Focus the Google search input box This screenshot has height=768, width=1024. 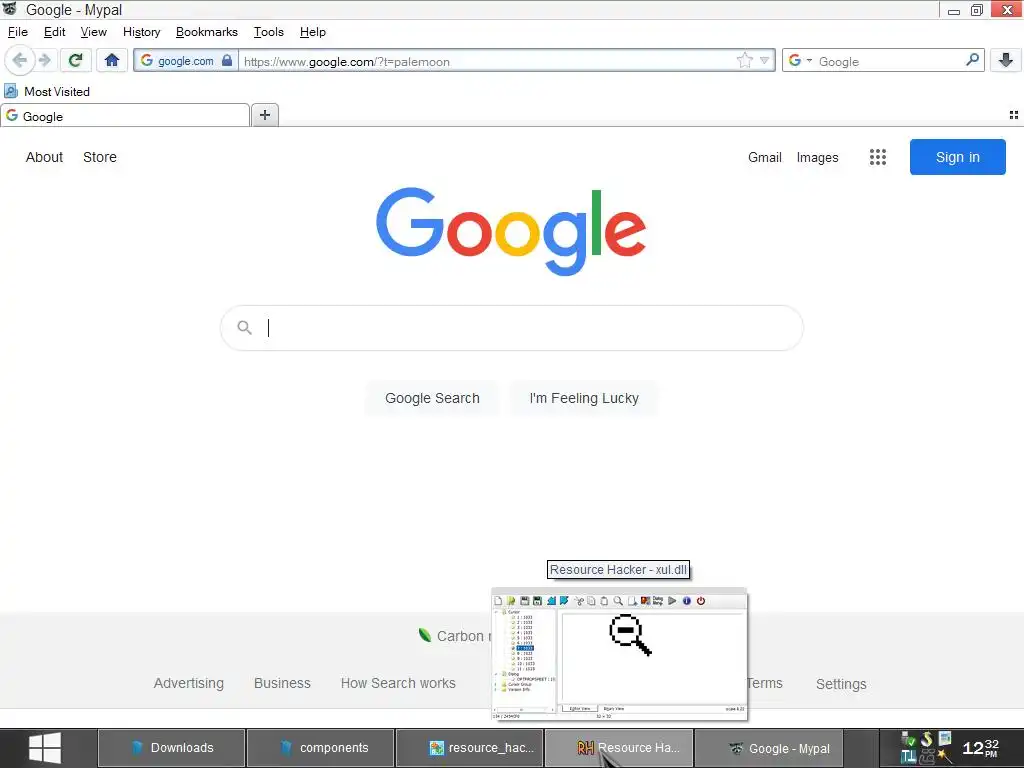[x=511, y=328]
